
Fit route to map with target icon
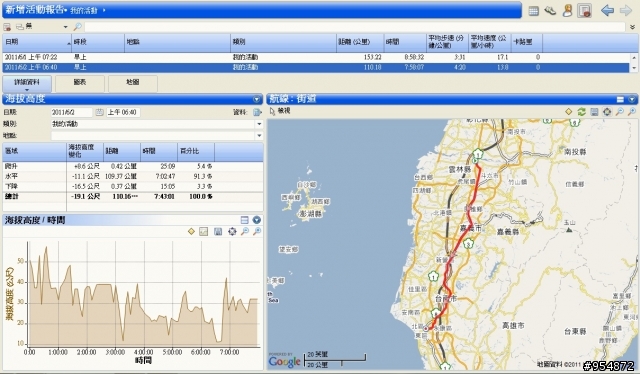pyautogui.click(x=607, y=111)
